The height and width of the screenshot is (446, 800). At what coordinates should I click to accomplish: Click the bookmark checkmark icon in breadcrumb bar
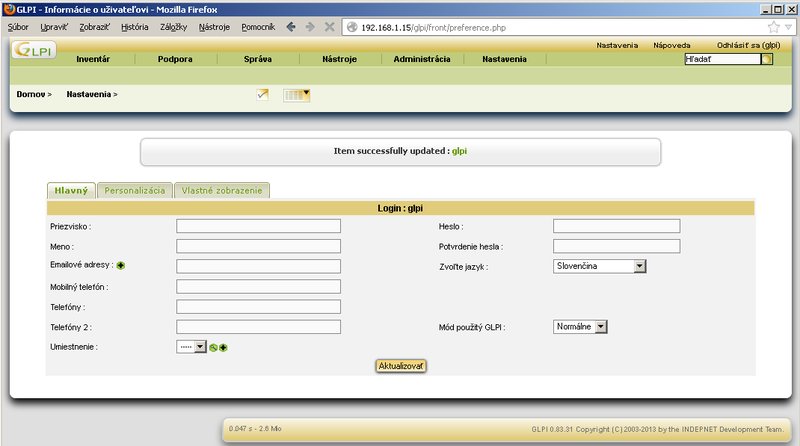pyautogui.click(x=262, y=95)
